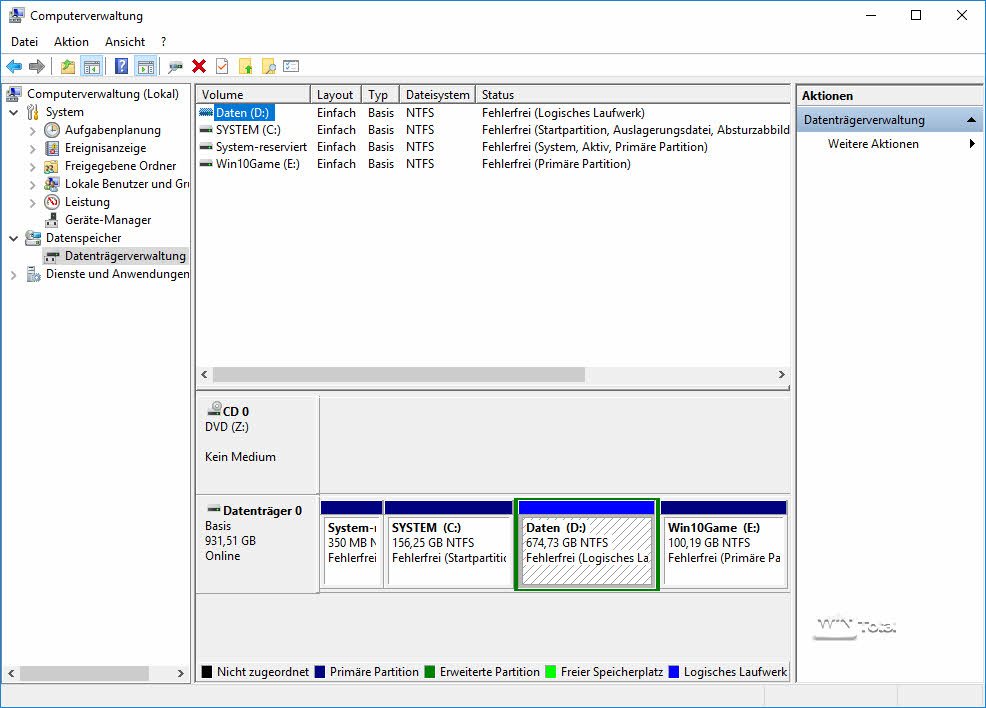Click the folder with magnifier toolbar icon

coord(268,66)
